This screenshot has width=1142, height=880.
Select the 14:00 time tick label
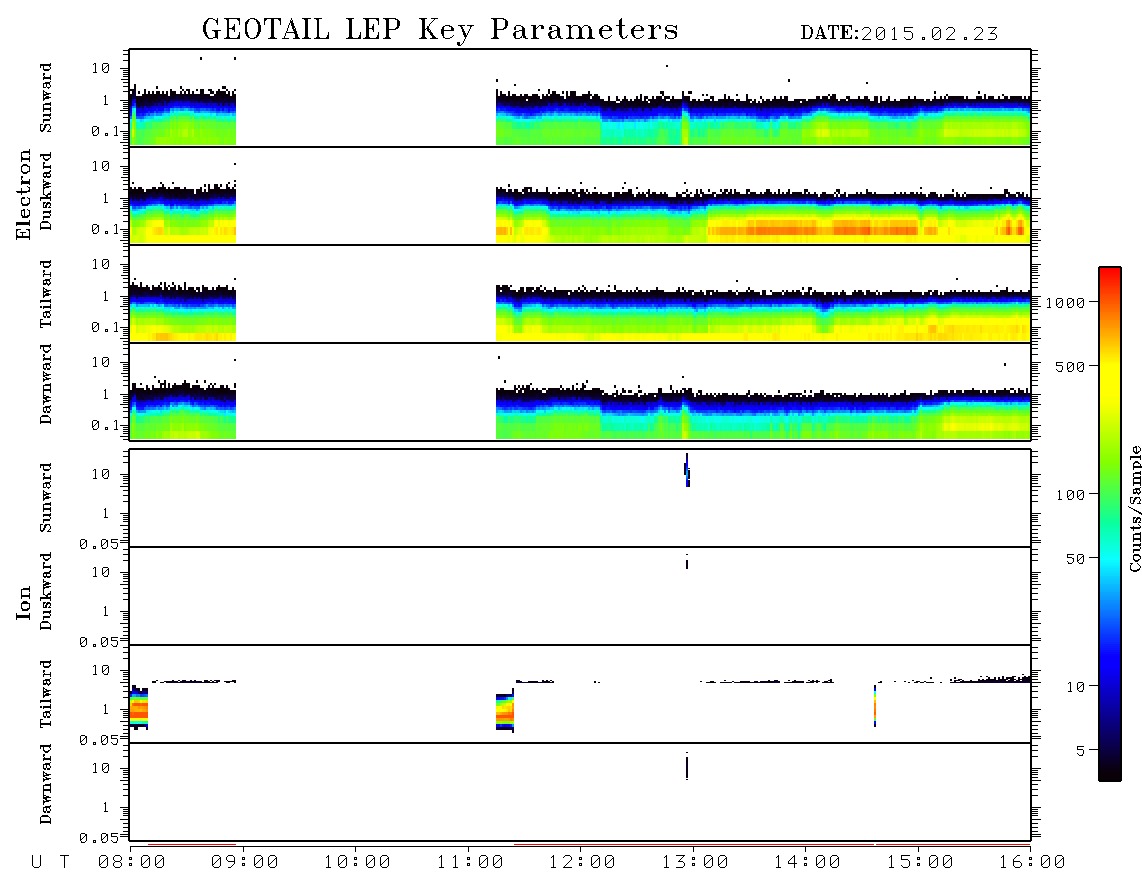[807, 863]
